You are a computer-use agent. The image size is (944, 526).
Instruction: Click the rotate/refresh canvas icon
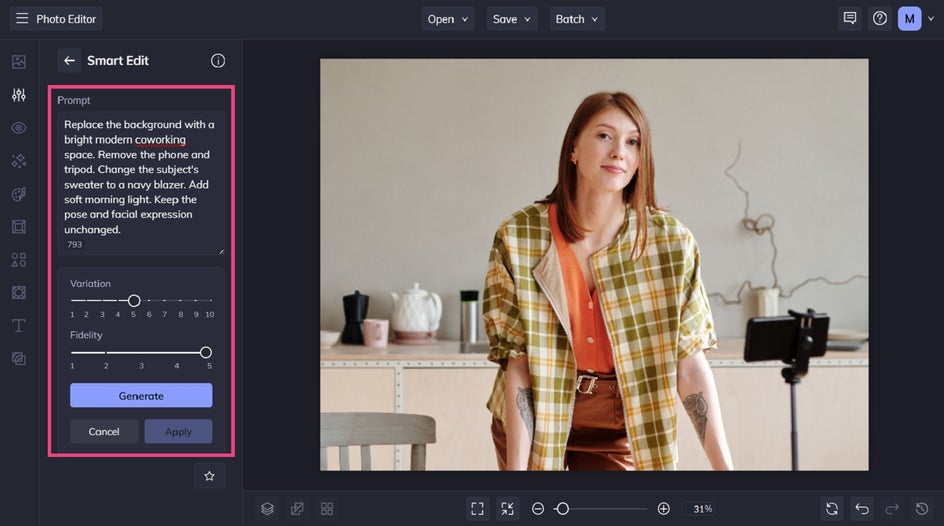832,509
